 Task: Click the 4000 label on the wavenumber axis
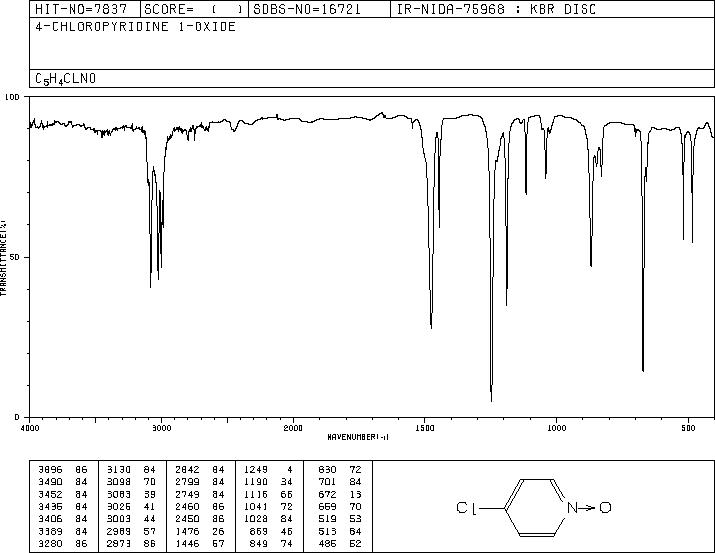click(x=30, y=428)
